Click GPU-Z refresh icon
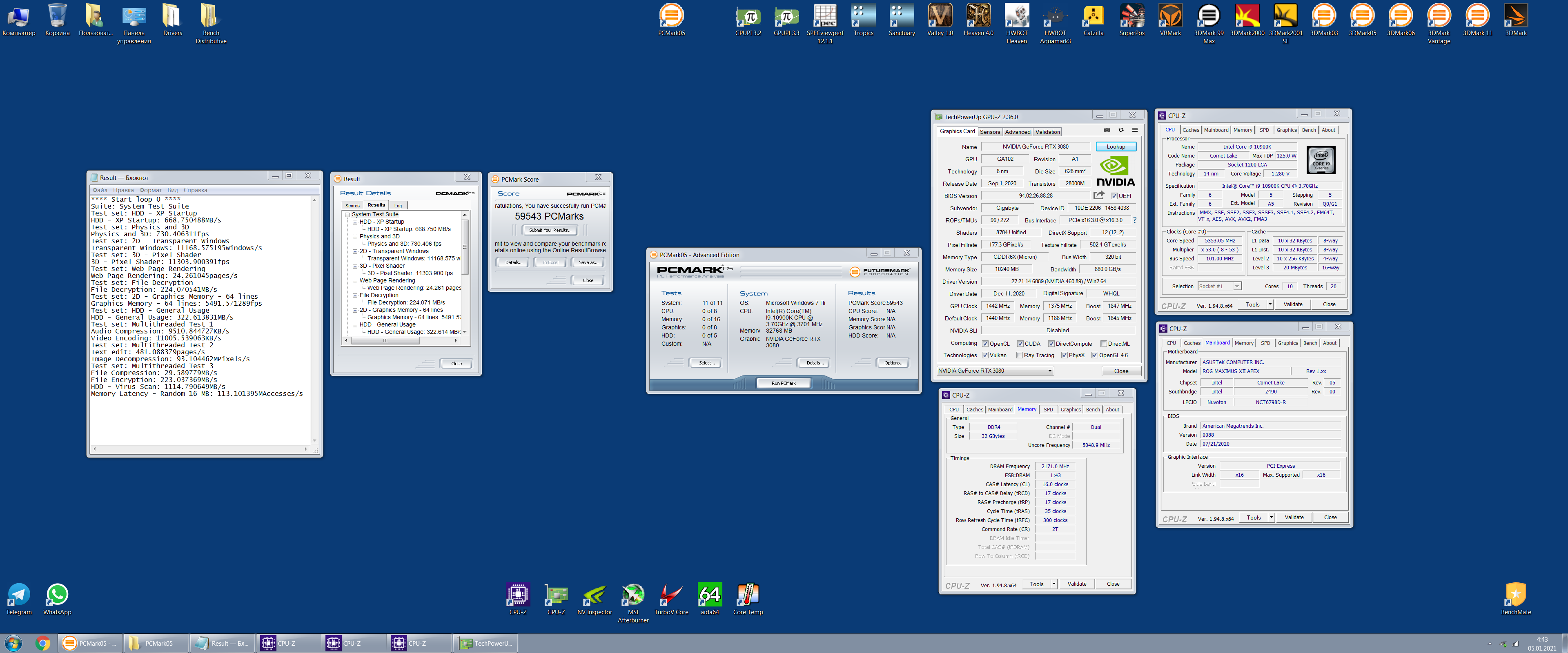The height and width of the screenshot is (653, 1568). click(1120, 130)
